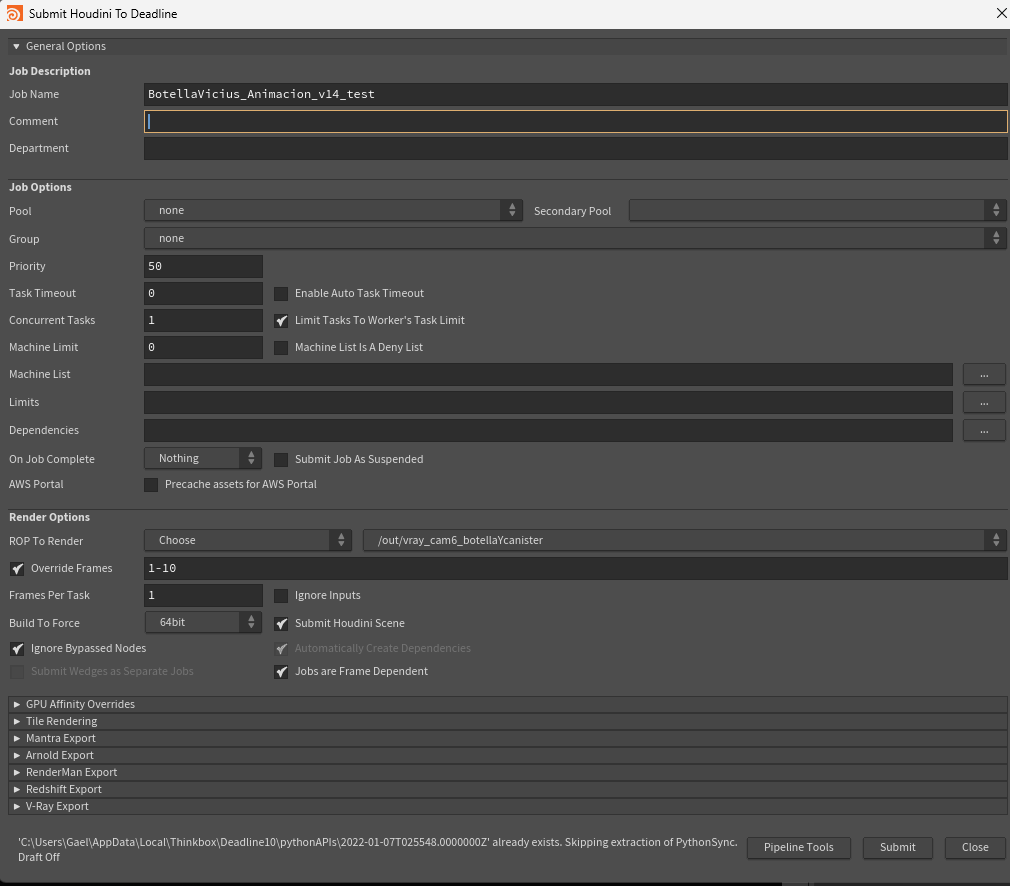The width and height of the screenshot is (1010, 886).
Task: Click the Limits text field
Action: coord(548,402)
